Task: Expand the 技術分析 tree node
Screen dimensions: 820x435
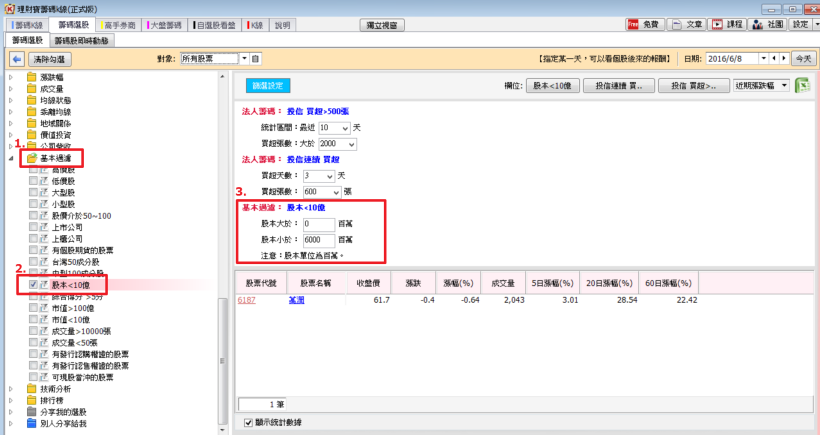Action: [x=11, y=388]
